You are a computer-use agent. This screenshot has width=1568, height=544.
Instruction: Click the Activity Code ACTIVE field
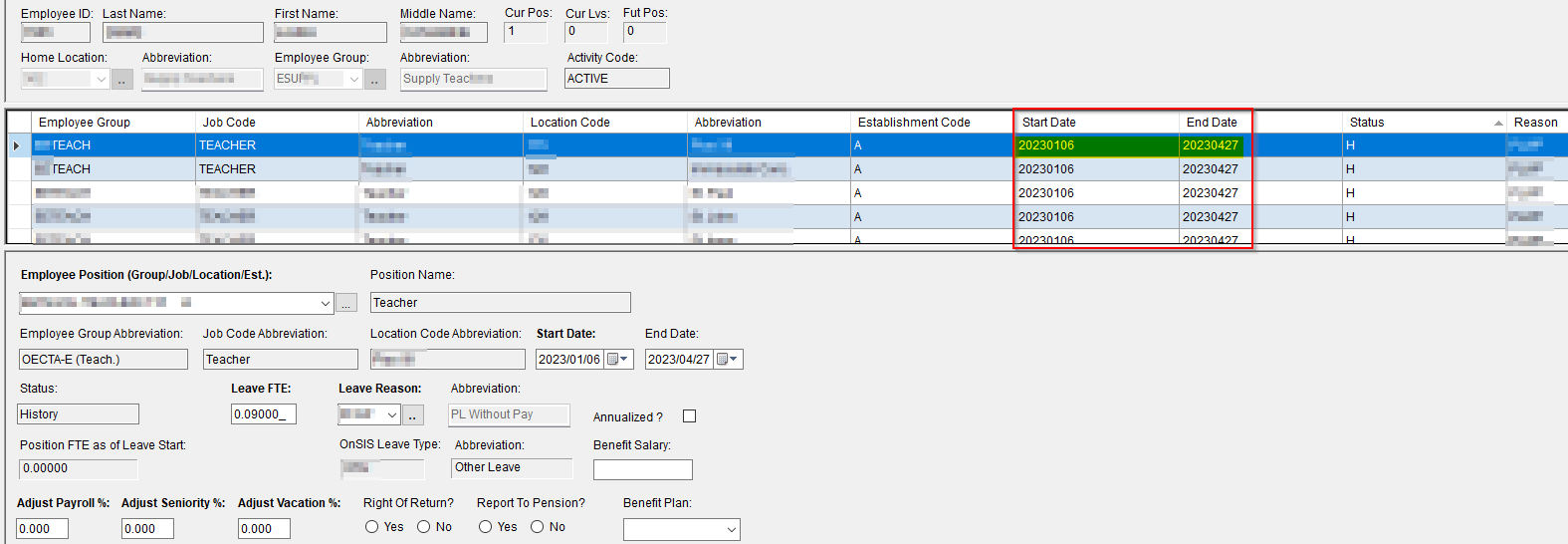(617, 79)
